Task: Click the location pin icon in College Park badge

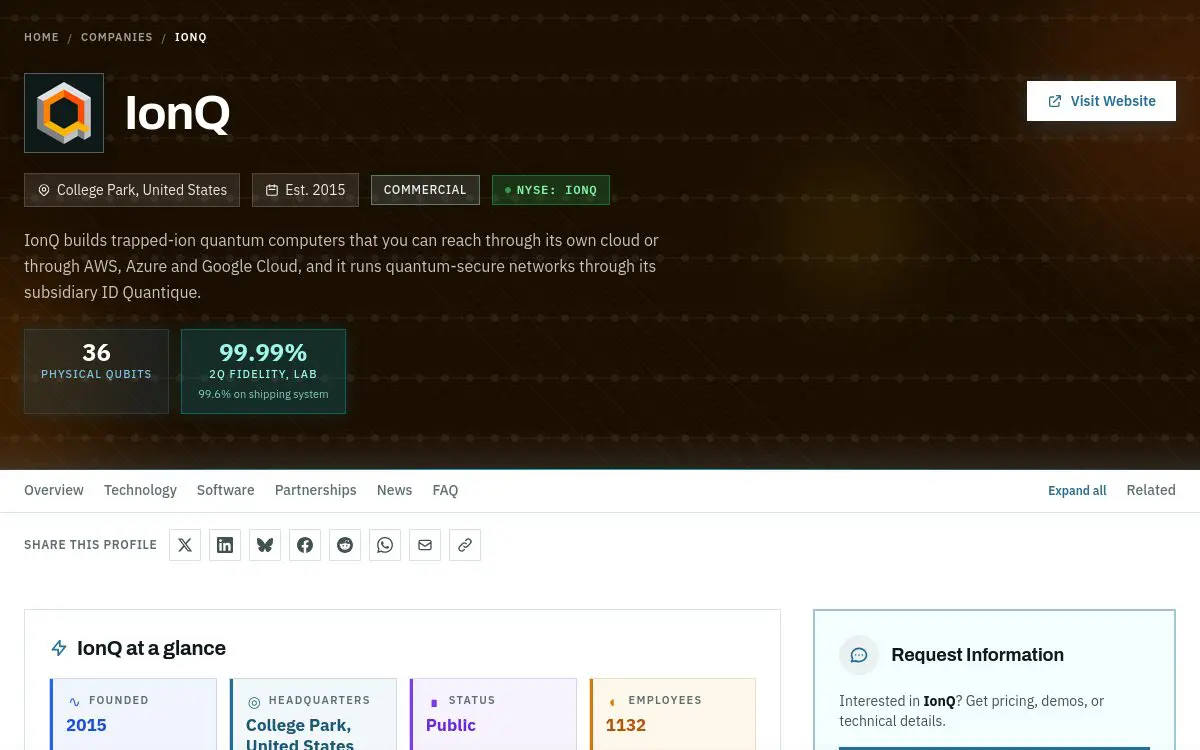Action: coord(44,190)
